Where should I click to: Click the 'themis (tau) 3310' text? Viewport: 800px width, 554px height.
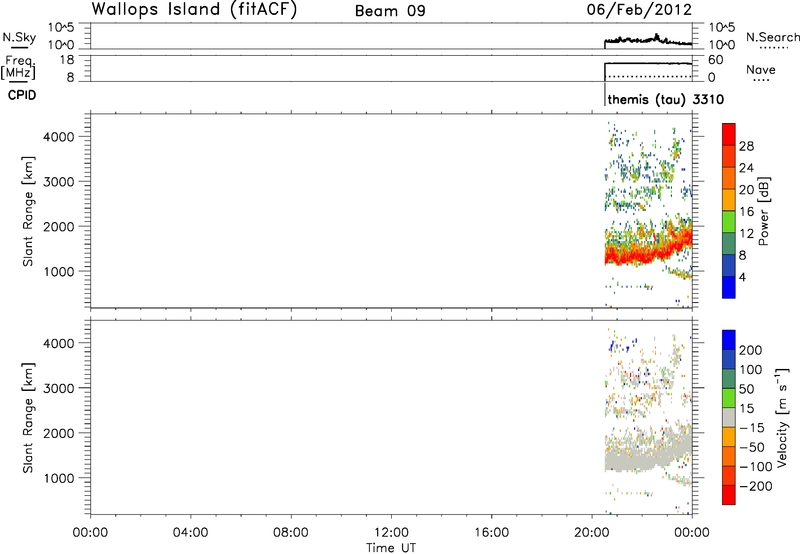point(666,99)
